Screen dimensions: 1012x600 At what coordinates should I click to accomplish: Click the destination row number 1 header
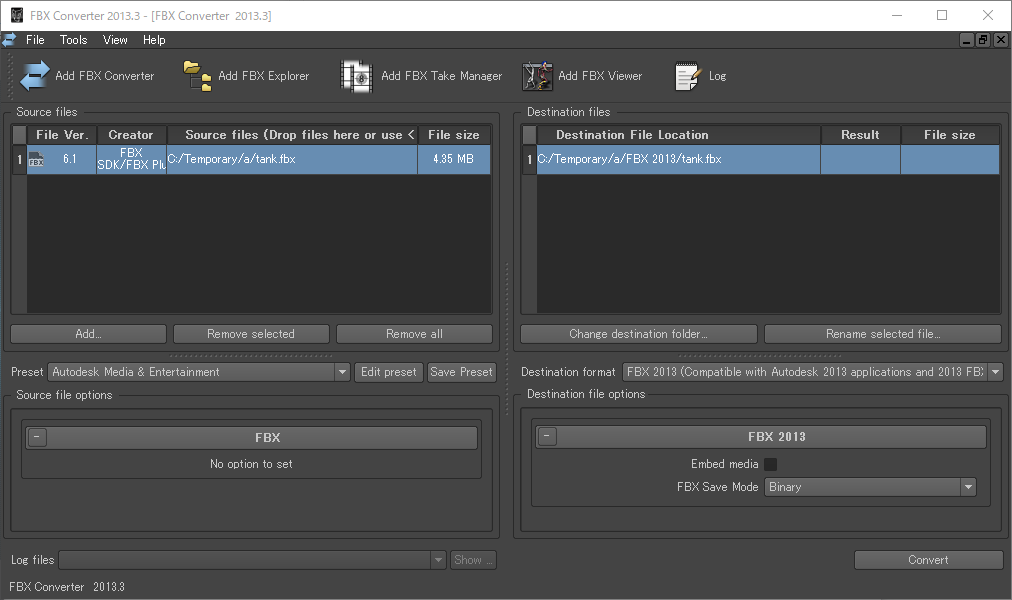530,159
